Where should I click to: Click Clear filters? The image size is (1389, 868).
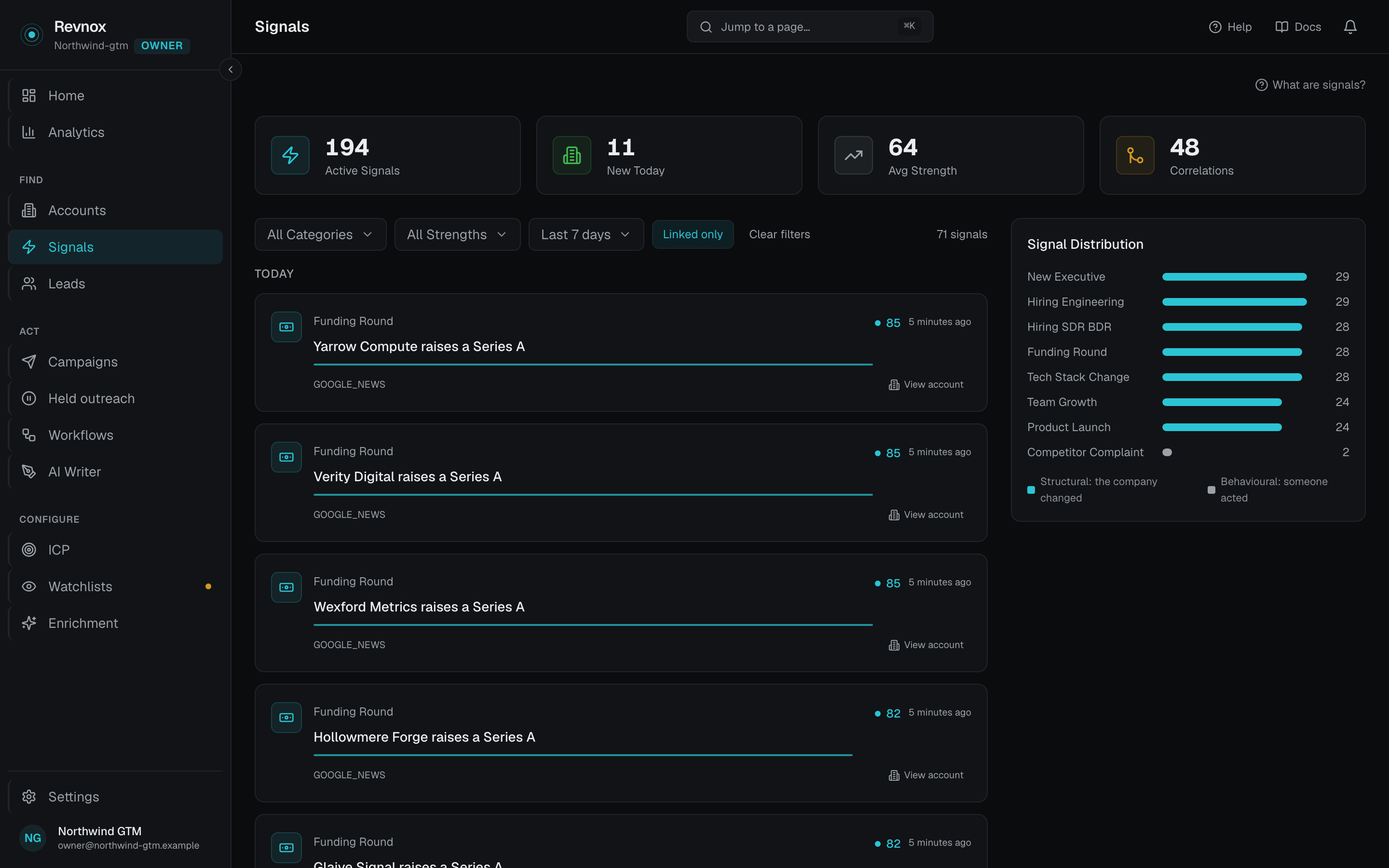[779, 235]
